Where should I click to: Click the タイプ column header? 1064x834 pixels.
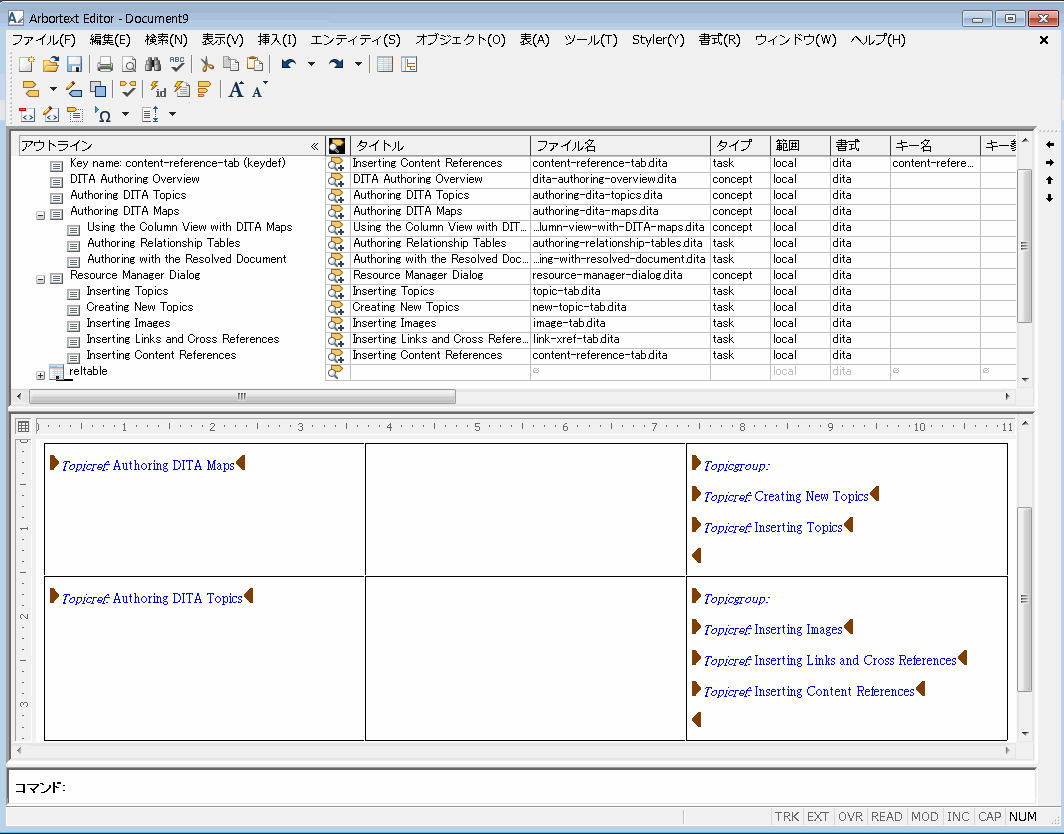click(740, 145)
